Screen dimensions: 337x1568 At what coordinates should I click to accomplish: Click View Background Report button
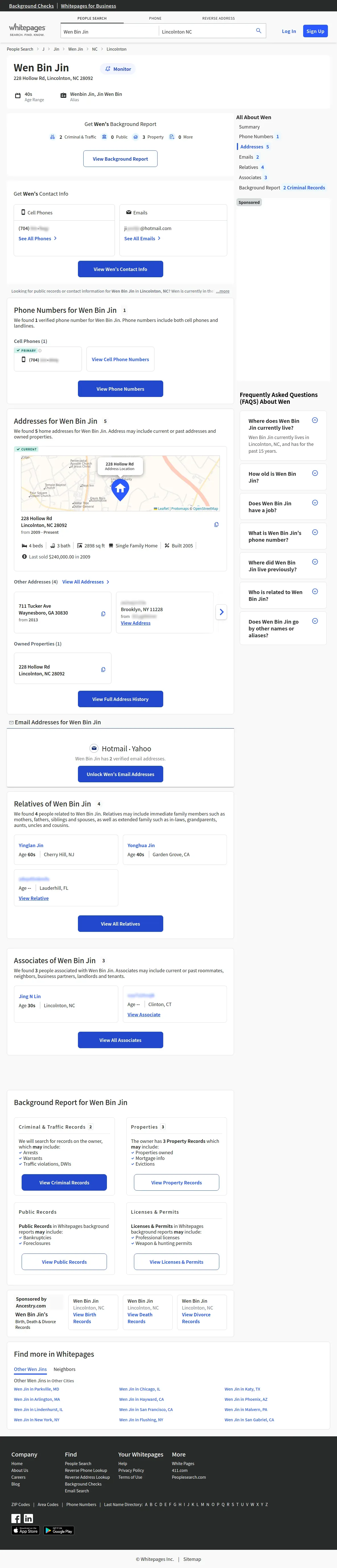[121, 159]
